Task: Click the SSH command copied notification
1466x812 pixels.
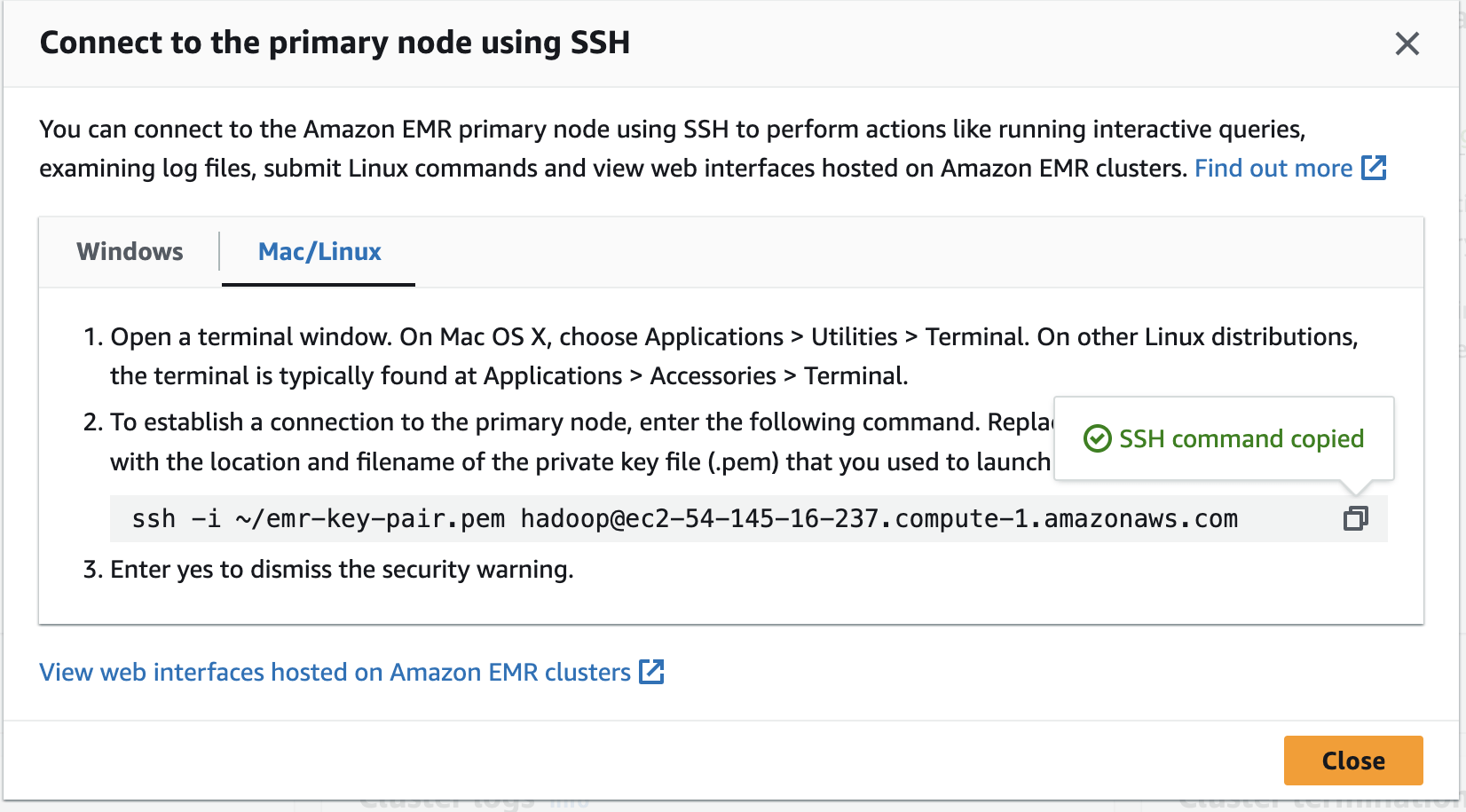Action: (1224, 438)
